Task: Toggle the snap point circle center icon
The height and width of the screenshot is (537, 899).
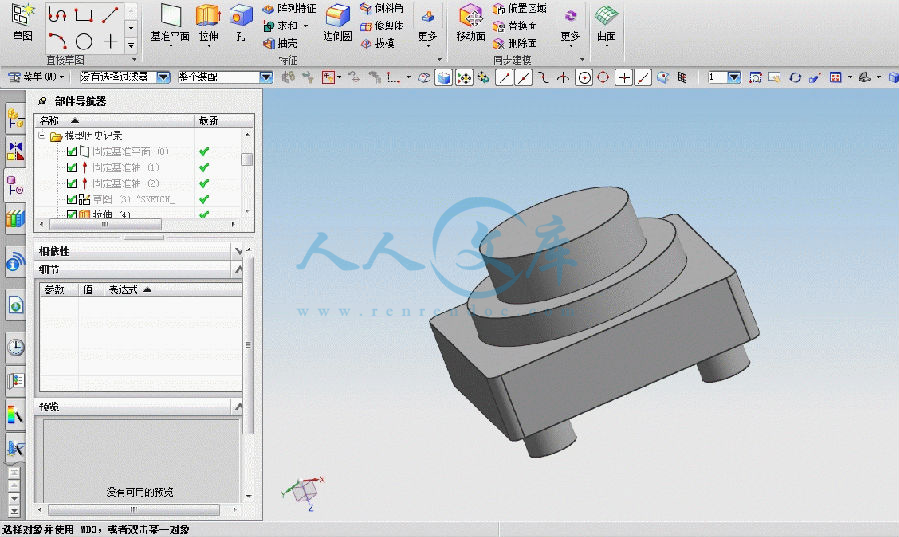Action: coord(584,77)
